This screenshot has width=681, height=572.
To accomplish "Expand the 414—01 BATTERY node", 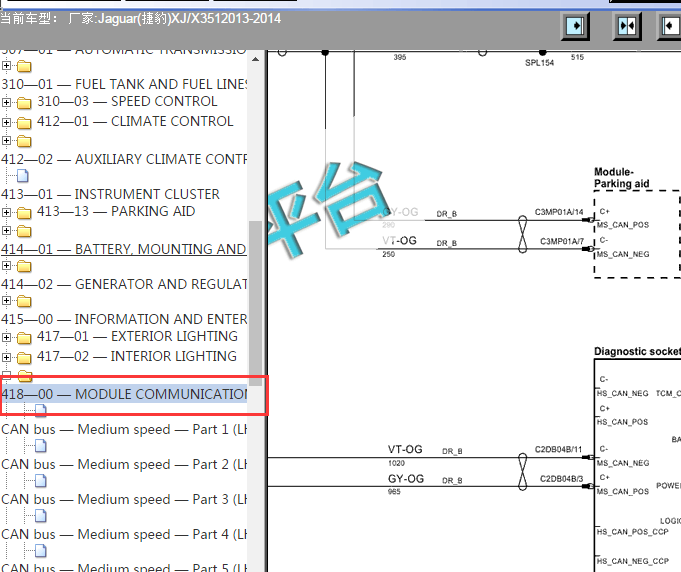I will [6, 230].
